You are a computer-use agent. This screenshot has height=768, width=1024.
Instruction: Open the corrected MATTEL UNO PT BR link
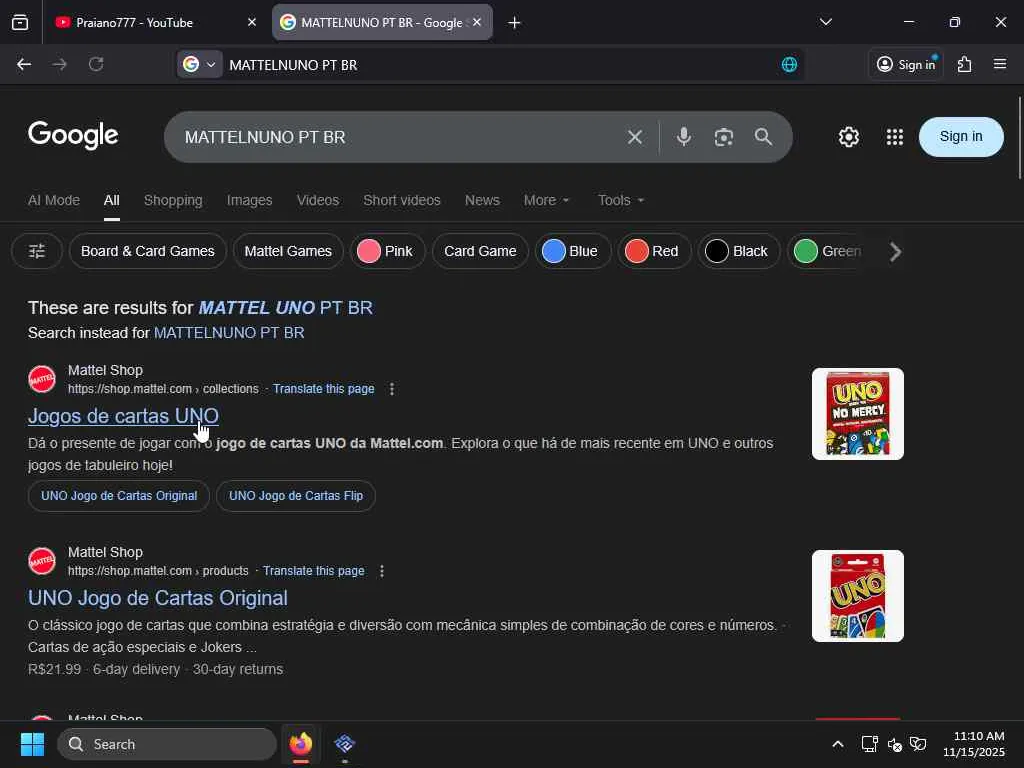point(285,308)
